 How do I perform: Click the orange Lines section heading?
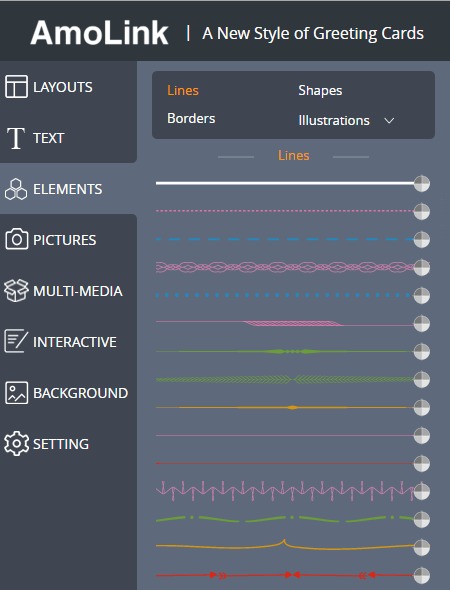pyautogui.click(x=293, y=155)
